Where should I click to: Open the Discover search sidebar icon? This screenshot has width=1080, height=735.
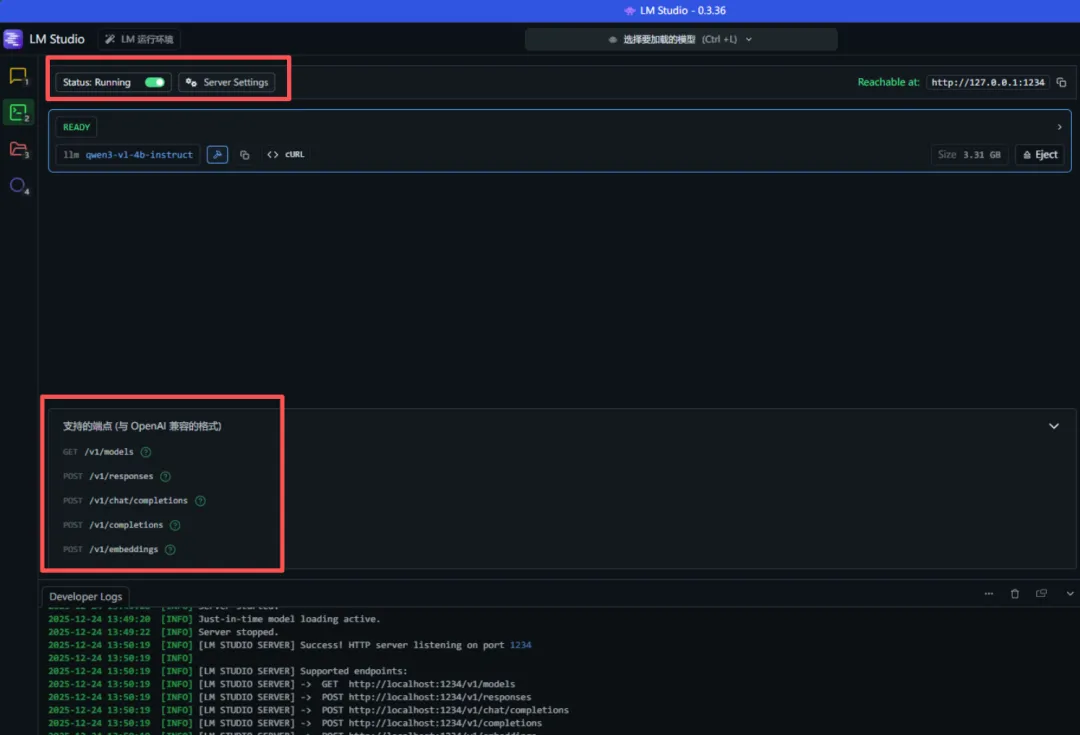click(18, 185)
